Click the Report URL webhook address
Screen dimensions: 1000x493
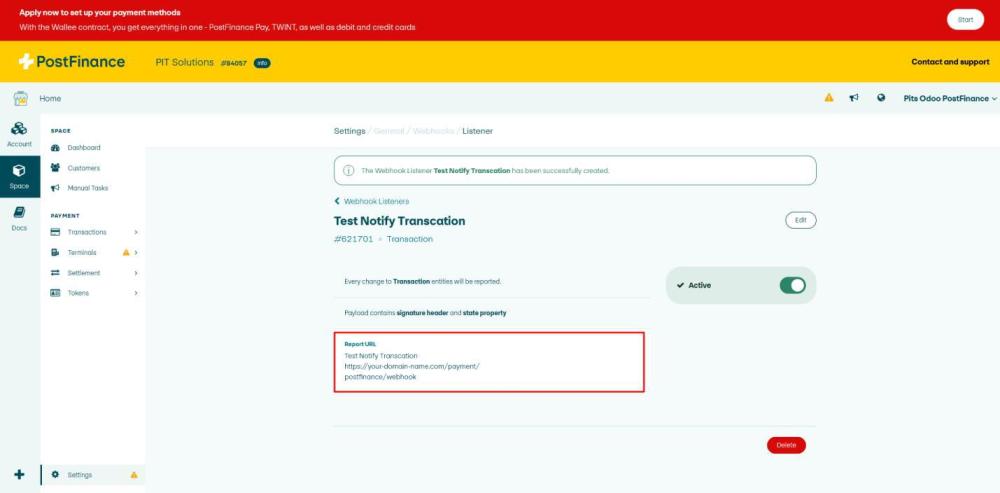tap(411, 371)
